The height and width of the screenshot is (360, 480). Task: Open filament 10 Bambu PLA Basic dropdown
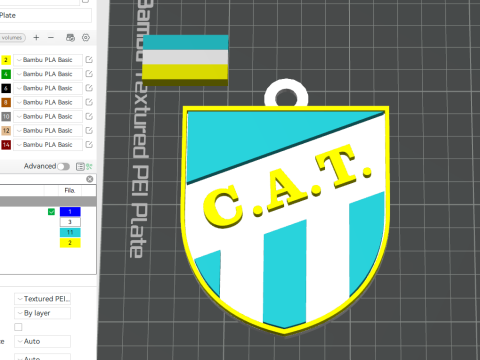(48, 117)
